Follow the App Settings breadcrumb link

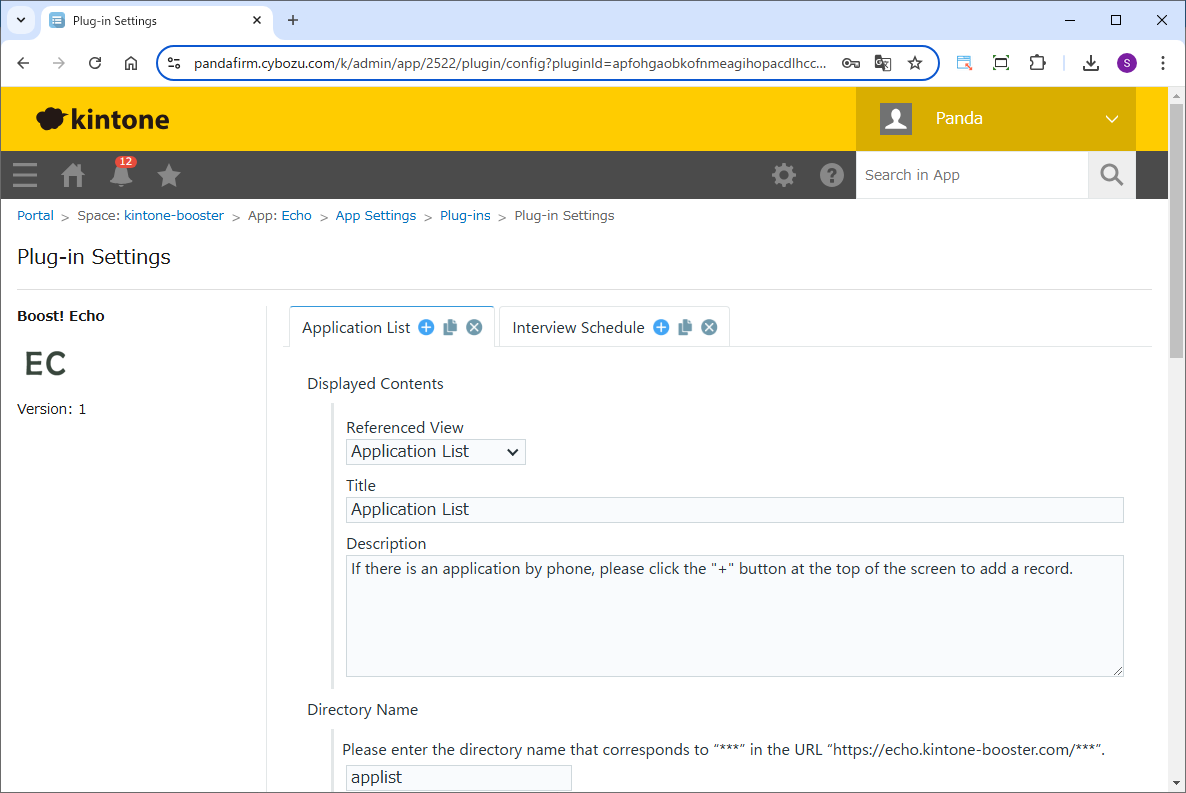pyautogui.click(x=375, y=216)
